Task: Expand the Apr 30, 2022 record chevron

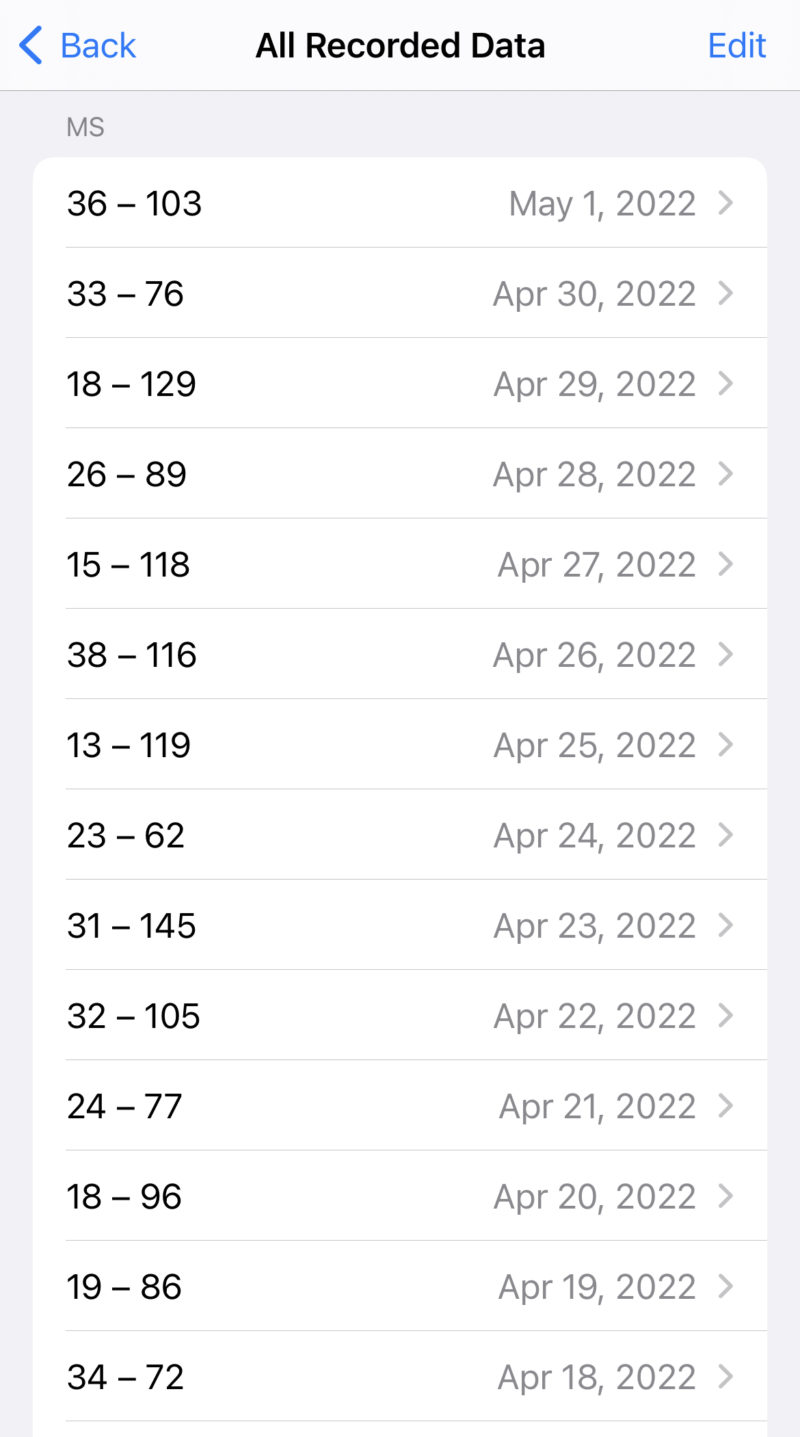Action: (725, 293)
